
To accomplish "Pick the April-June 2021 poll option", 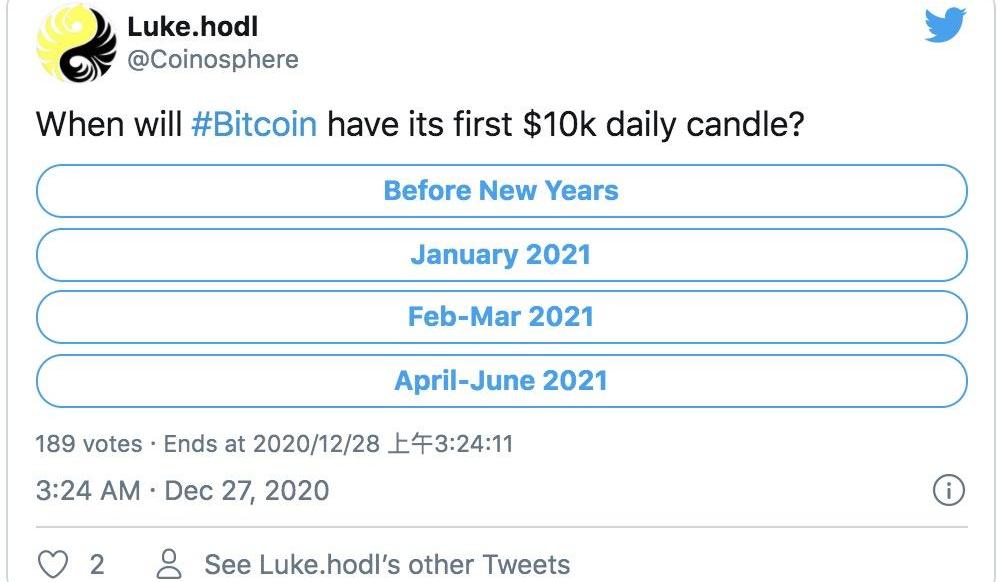I will pos(502,381).
